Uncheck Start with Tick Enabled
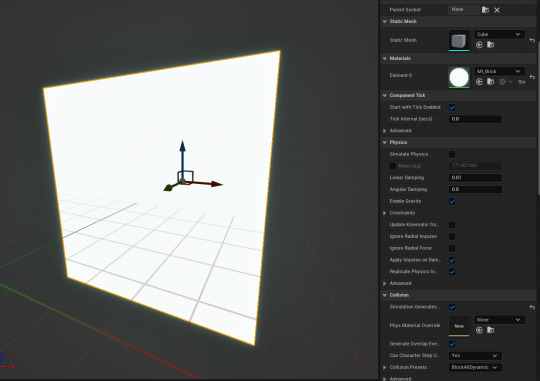 pos(452,107)
